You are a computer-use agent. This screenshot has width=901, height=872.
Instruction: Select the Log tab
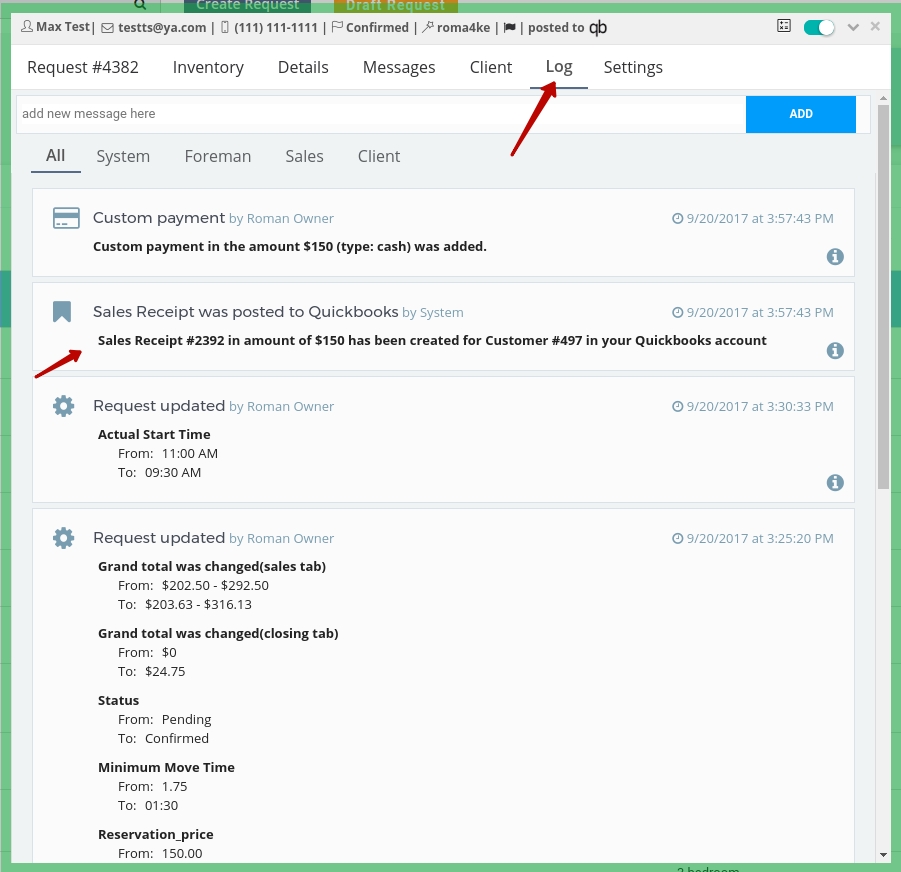coord(559,67)
